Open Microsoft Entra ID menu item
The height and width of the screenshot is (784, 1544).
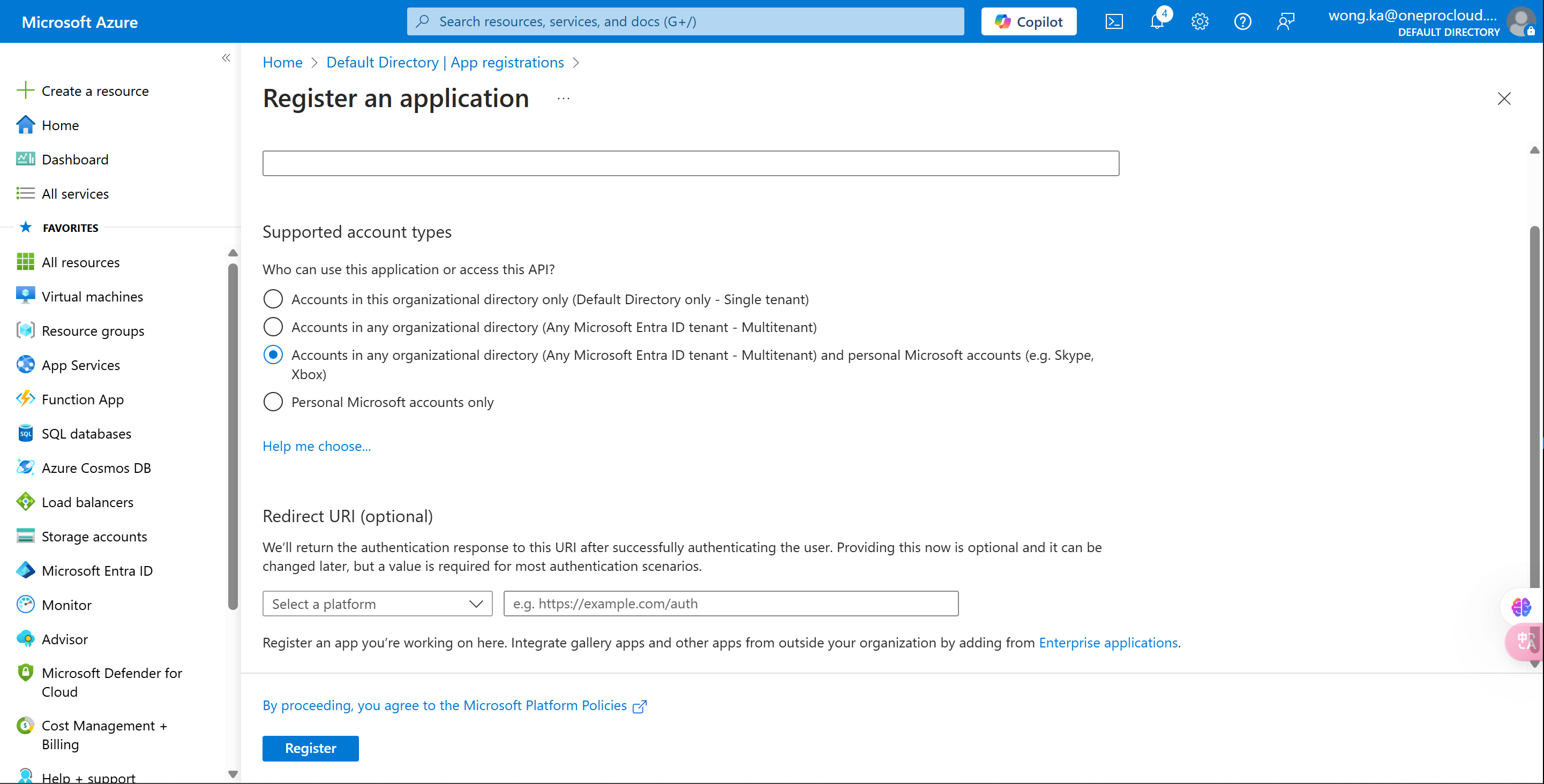coord(97,571)
